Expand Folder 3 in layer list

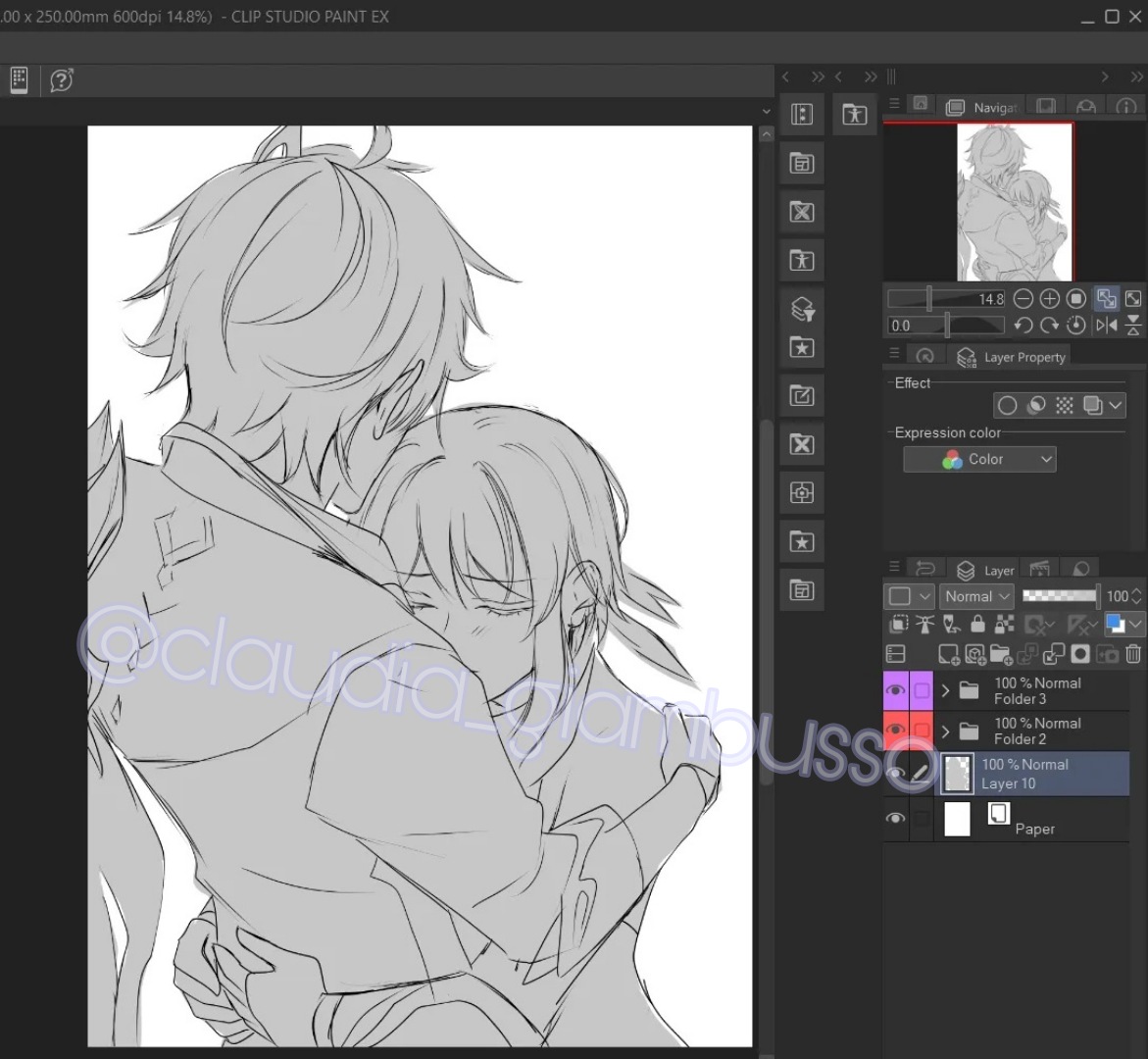point(945,690)
